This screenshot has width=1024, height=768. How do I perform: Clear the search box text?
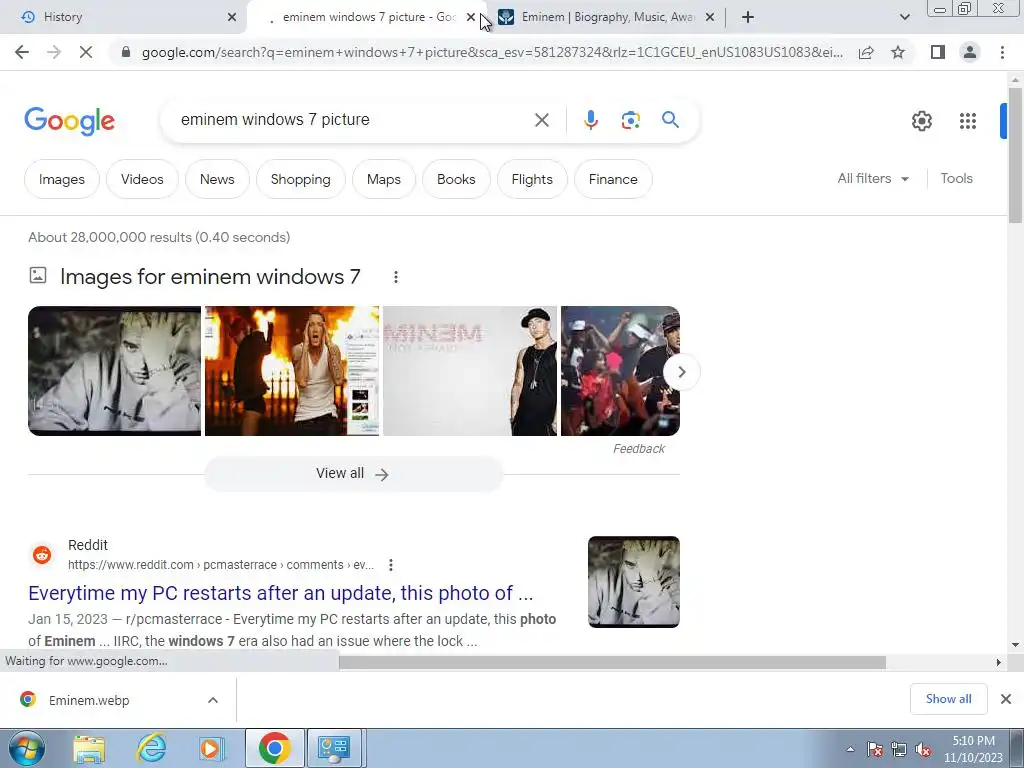coord(541,120)
